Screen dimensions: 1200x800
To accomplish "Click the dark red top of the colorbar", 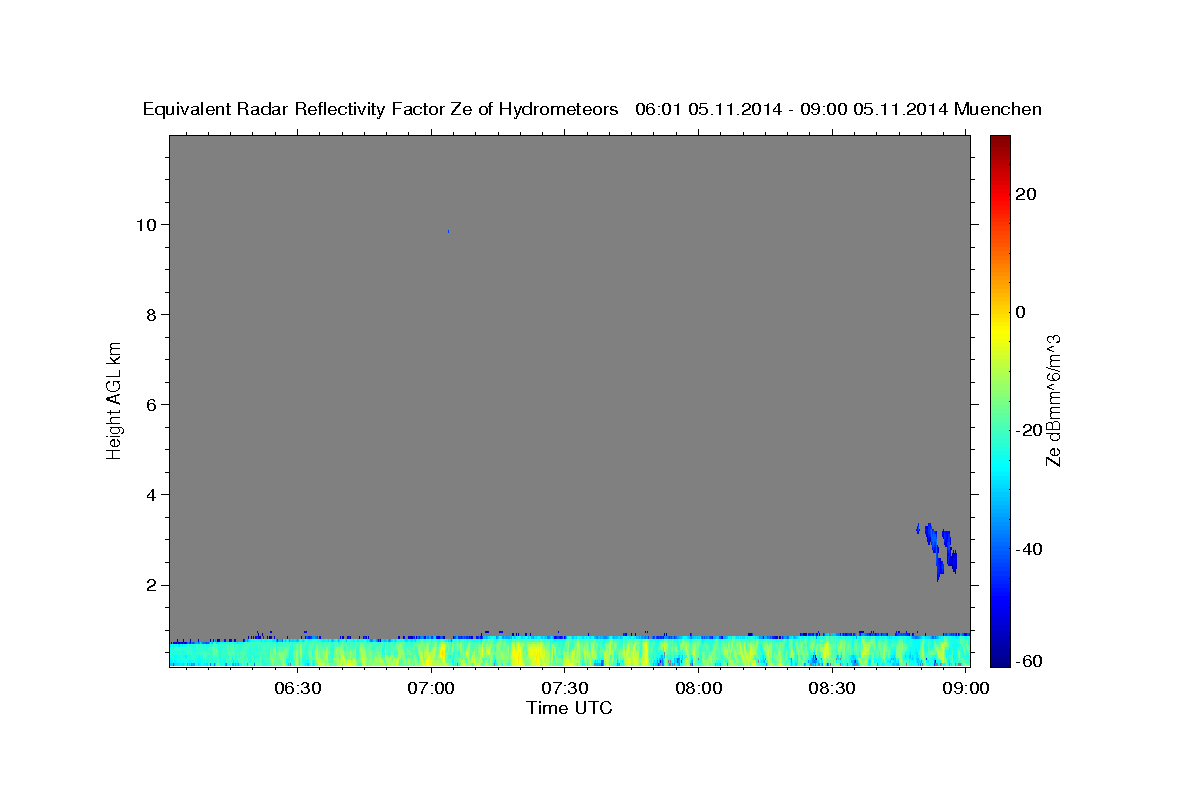I will (1001, 143).
